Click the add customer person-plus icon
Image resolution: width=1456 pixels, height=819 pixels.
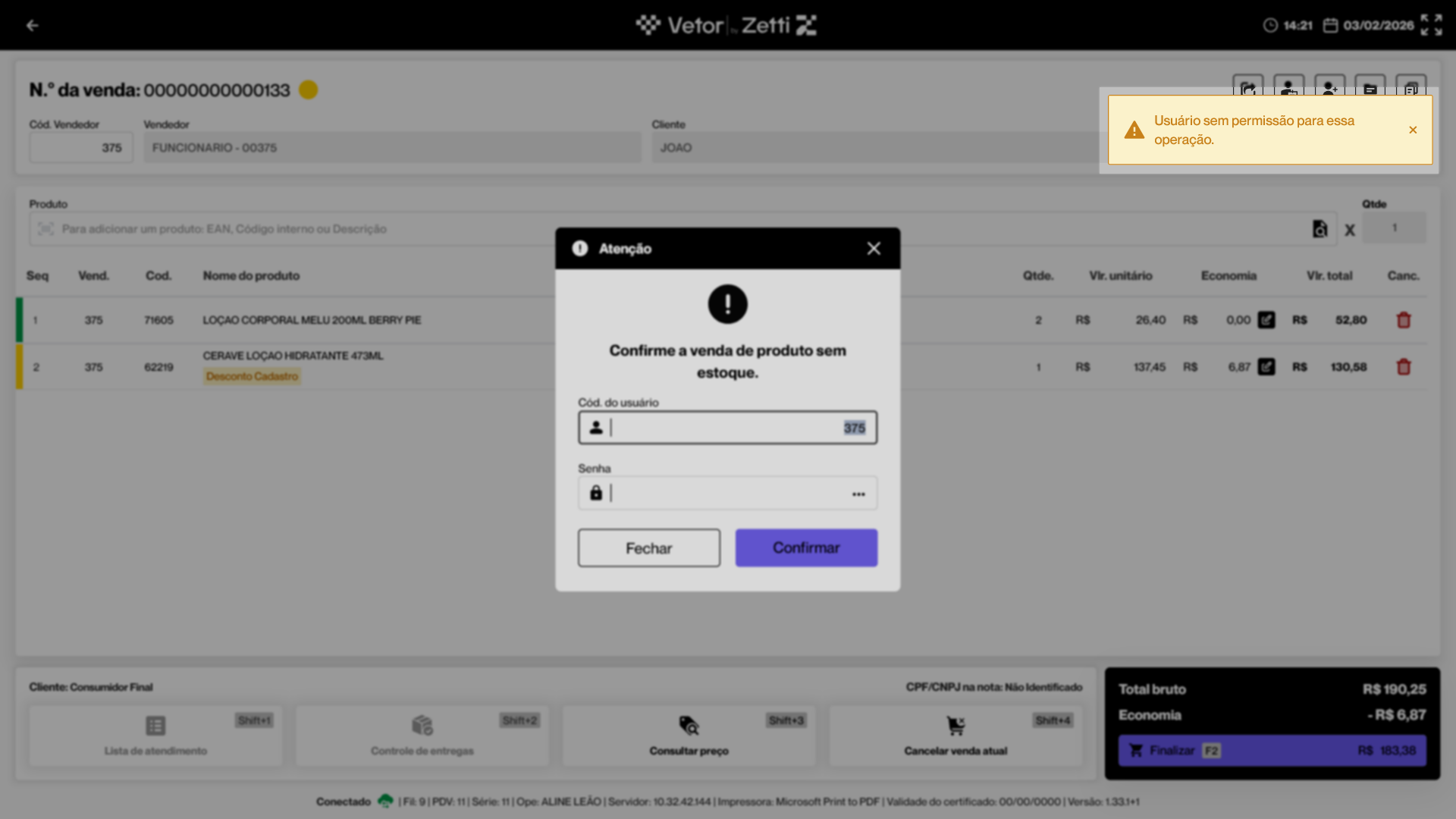(x=1329, y=86)
